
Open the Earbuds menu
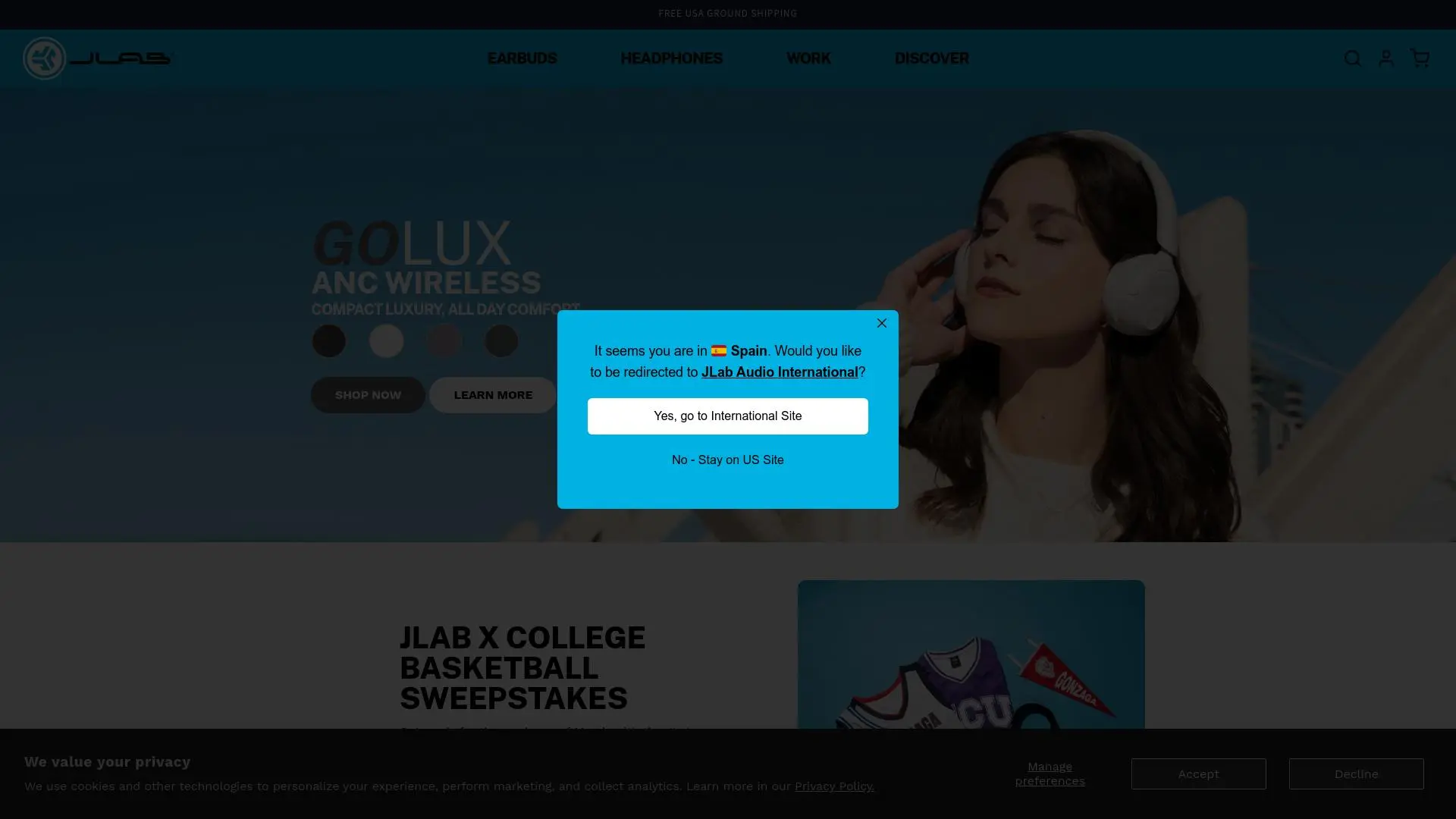point(522,58)
